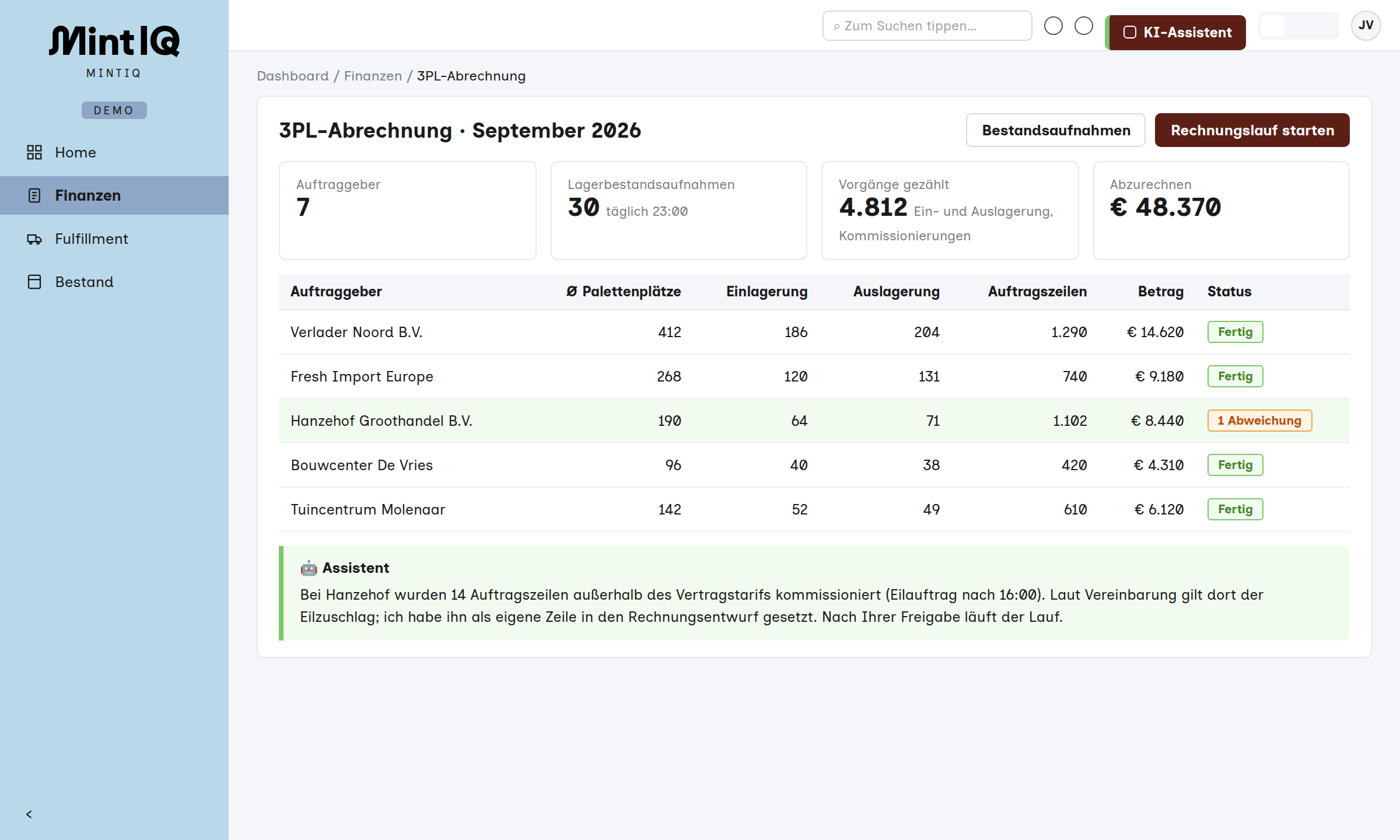Viewport: 1400px width, 840px height.
Task: Click the € 8.440 Hanzehof amount
Action: (1157, 421)
